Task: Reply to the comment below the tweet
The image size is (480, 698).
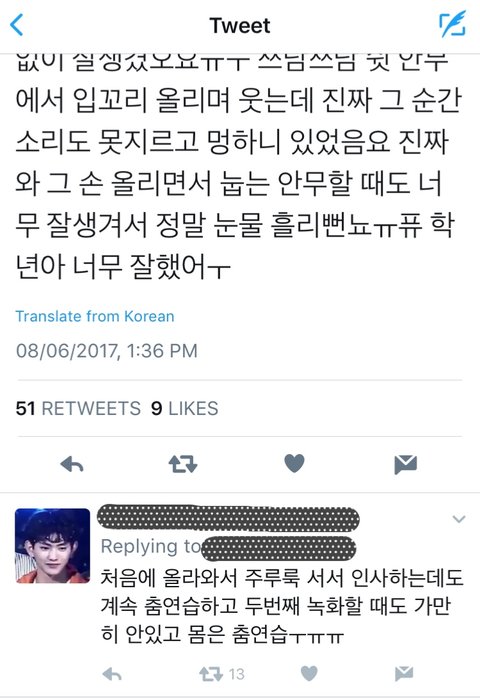Action: coord(112,674)
